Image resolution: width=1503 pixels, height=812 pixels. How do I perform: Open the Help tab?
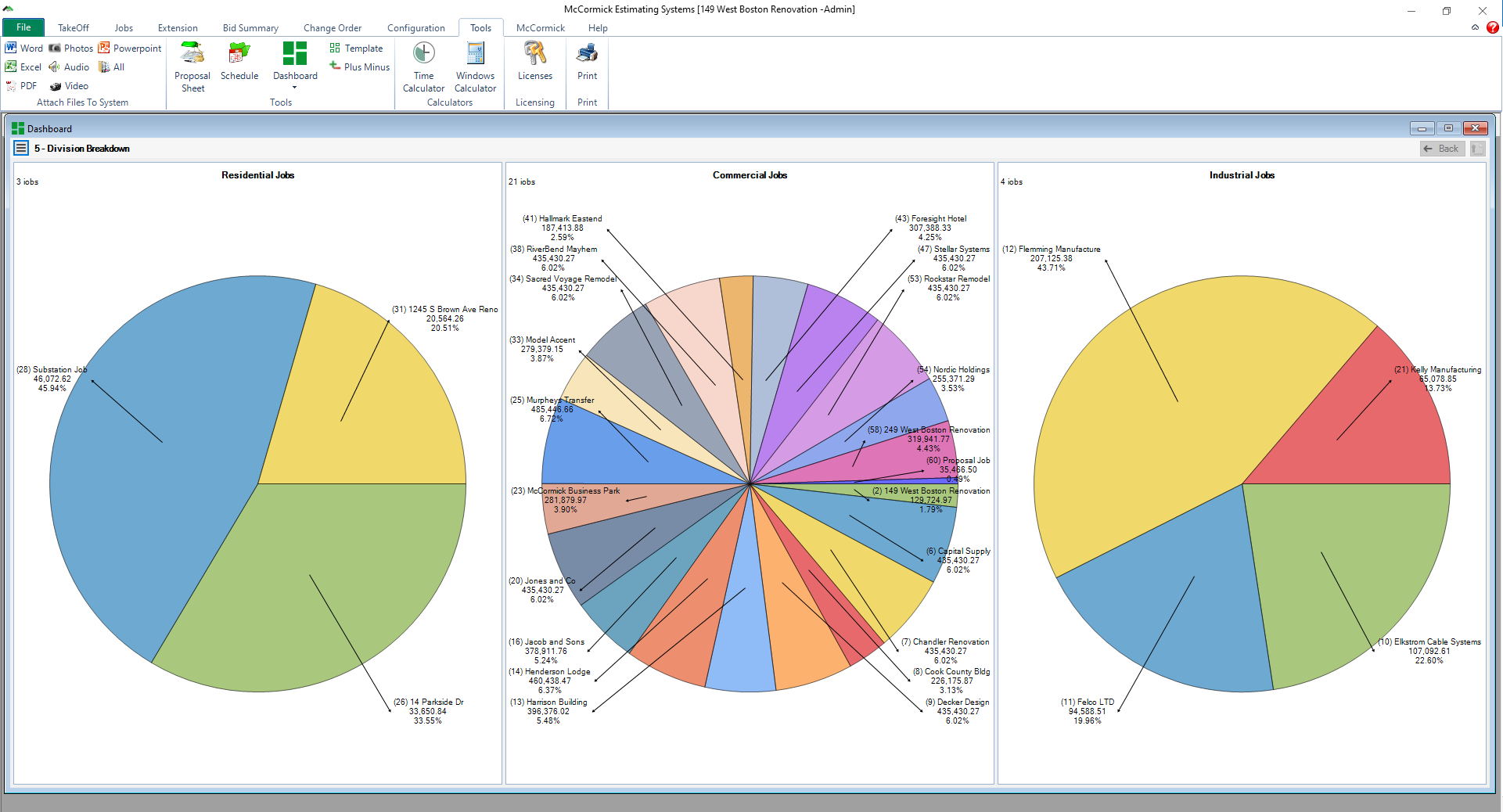598,27
